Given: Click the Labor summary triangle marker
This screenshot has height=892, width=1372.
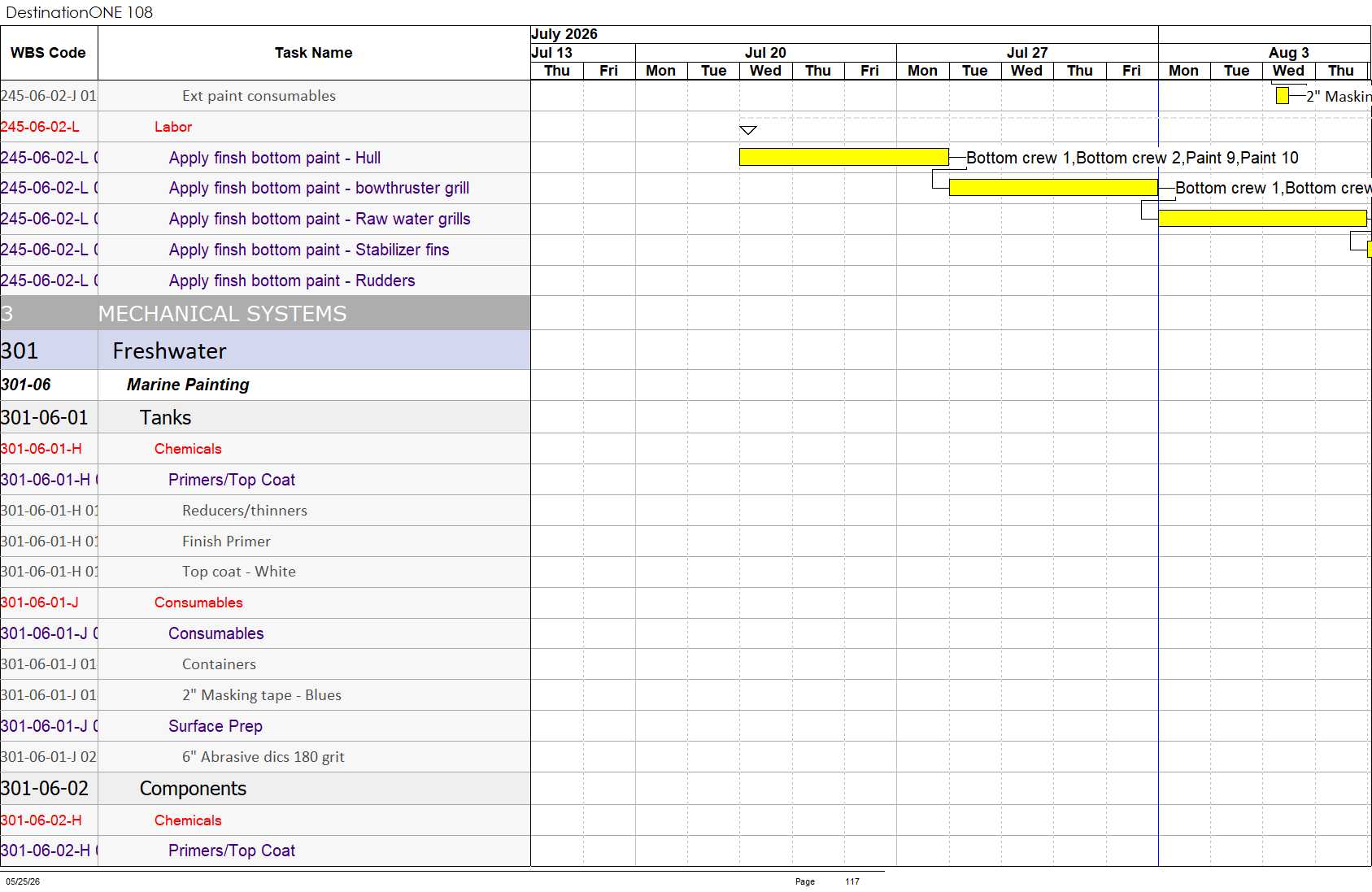Looking at the screenshot, I should click(x=748, y=130).
